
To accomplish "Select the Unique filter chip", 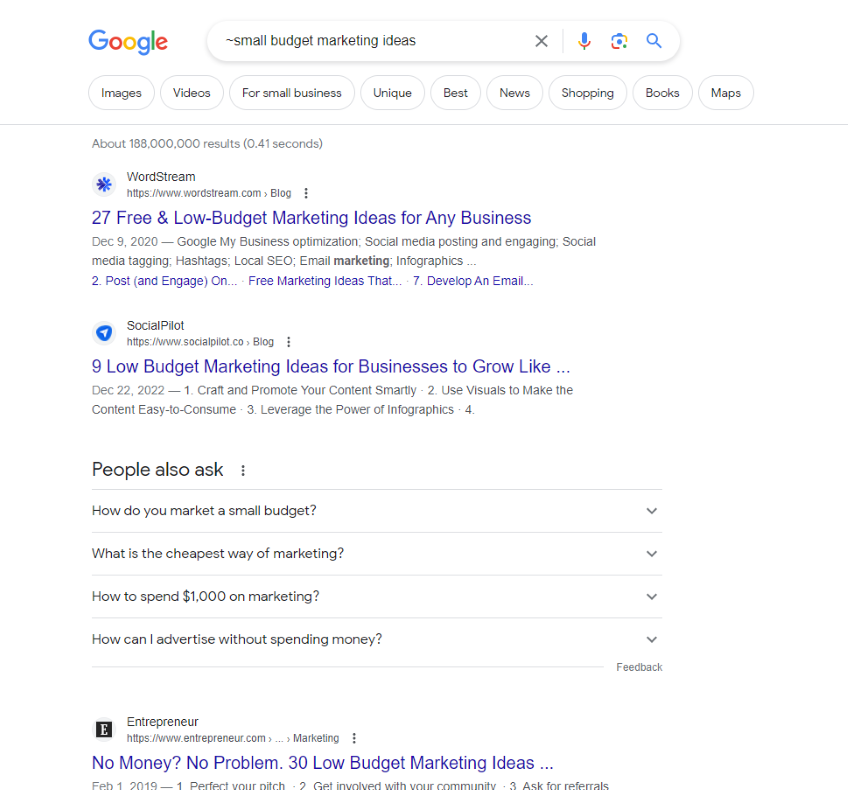I will click(392, 93).
